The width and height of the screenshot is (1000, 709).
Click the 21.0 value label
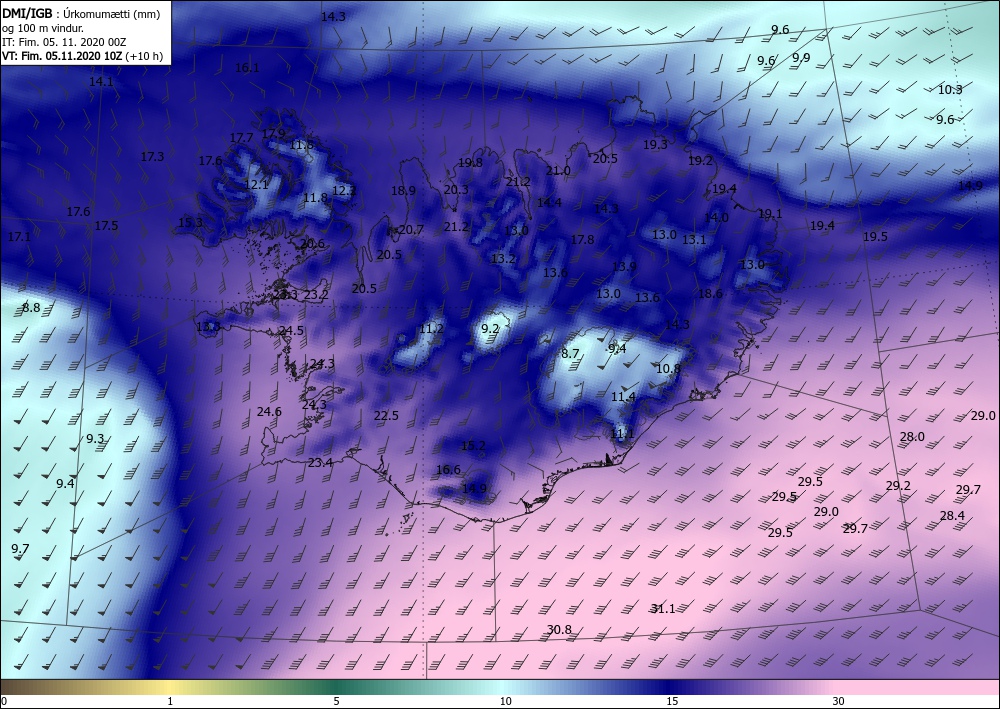coord(558,170)
